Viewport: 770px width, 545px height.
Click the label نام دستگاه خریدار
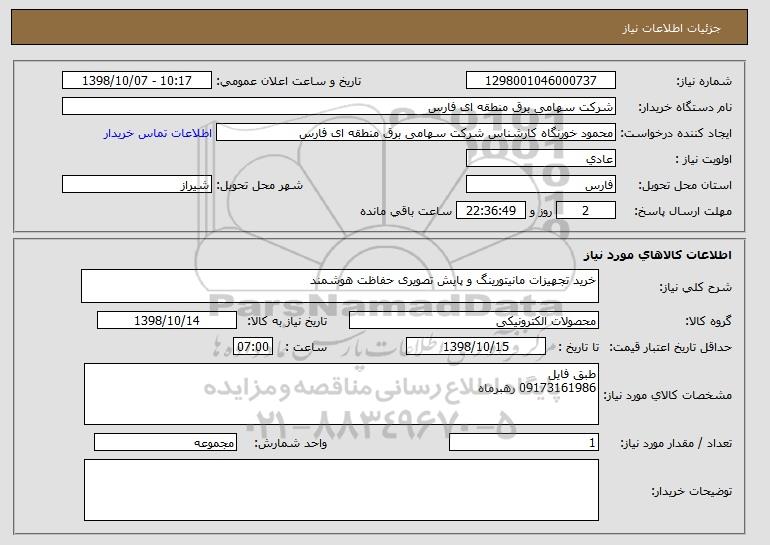tap(685, 107)
